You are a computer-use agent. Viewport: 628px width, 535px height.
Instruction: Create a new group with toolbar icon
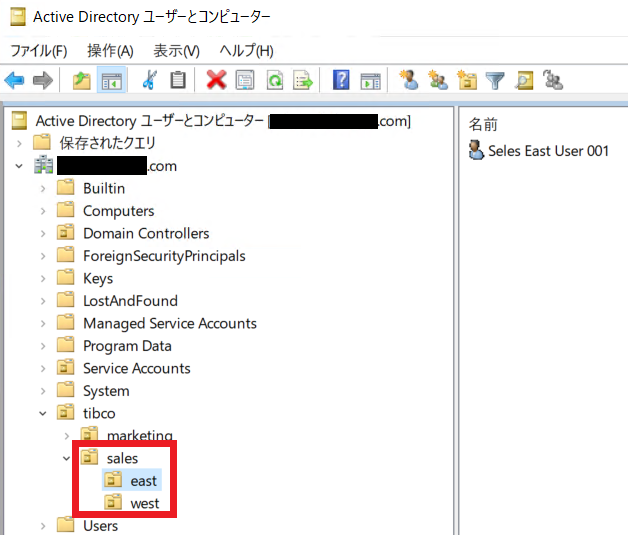(x=438, y=79)
